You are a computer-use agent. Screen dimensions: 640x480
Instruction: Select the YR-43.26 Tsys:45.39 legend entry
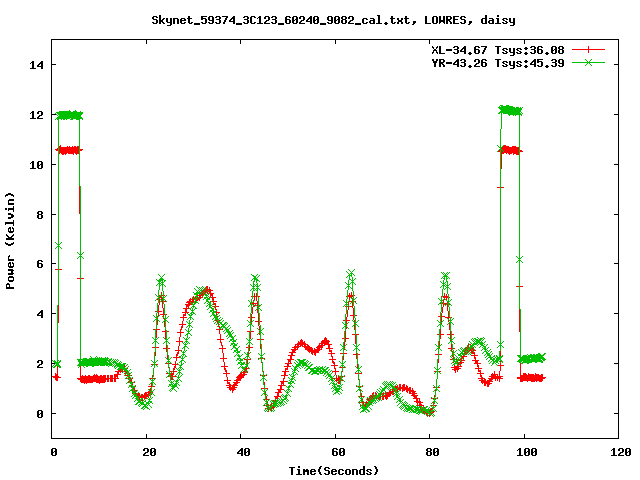pyautogui.click(x=498, y=63)
